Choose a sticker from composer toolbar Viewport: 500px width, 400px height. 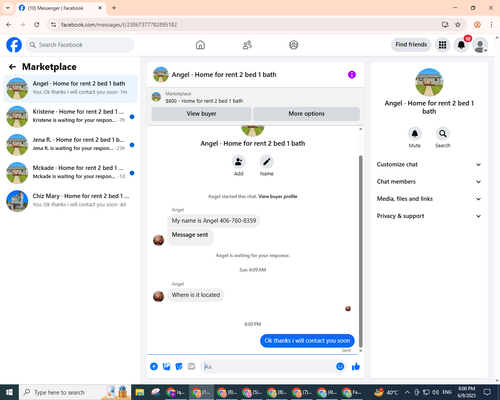179,367
